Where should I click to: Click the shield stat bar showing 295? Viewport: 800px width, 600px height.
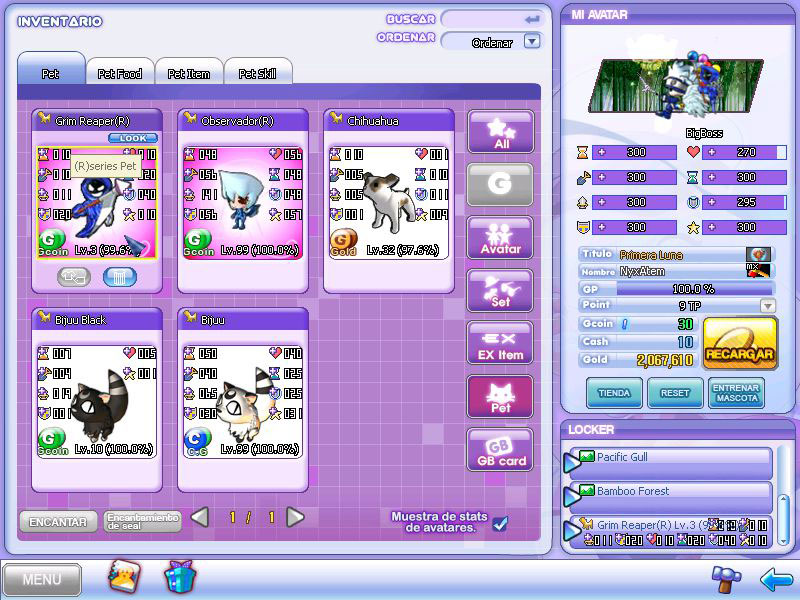coord(744,202)
